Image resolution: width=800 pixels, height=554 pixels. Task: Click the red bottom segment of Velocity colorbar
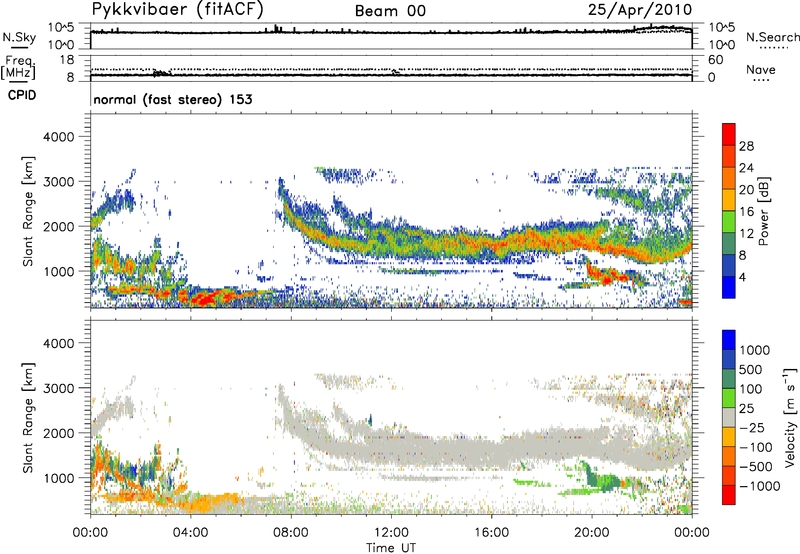729,495
